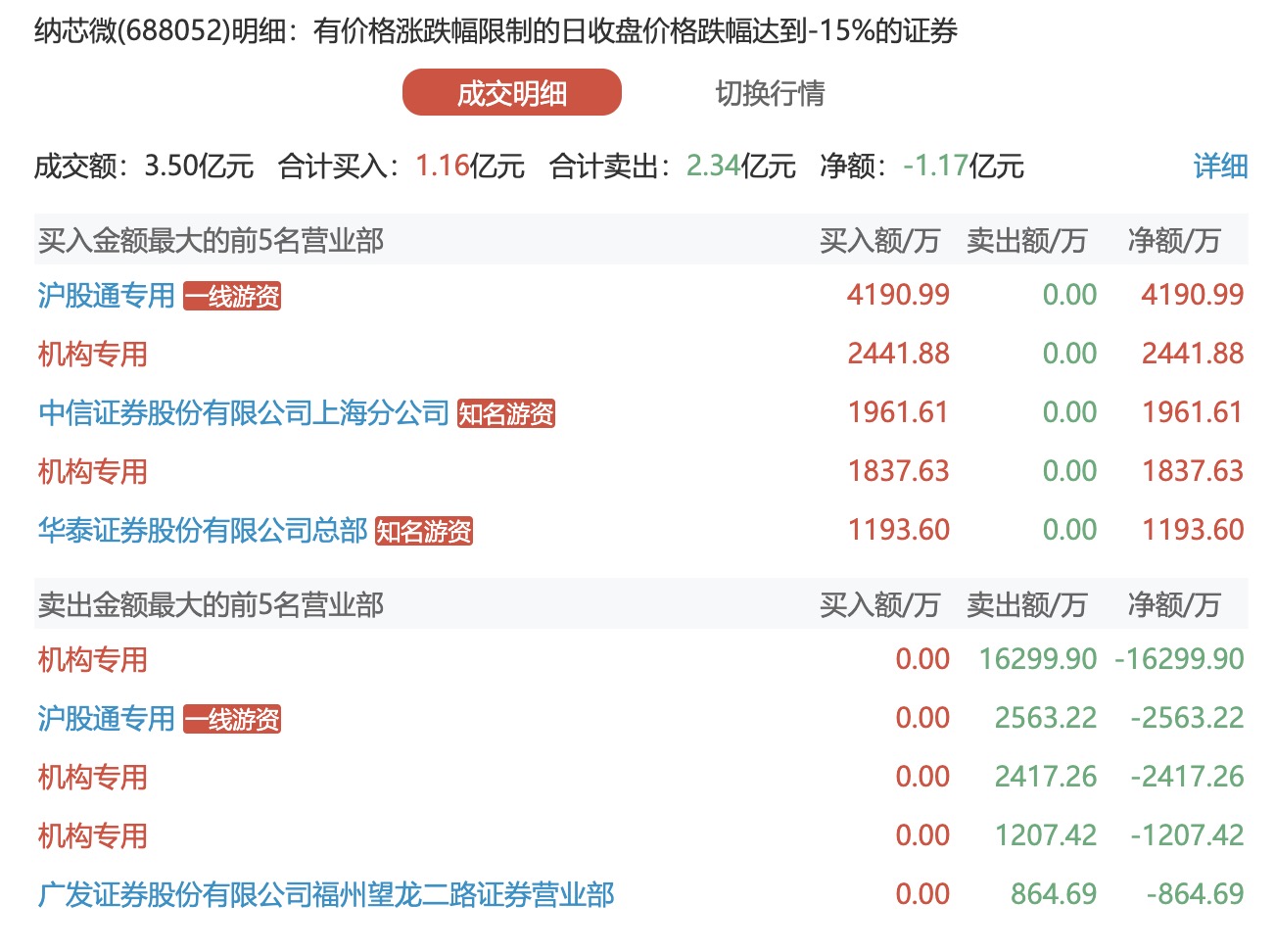Open 华泰证券股份有限公司总部 link

(203, 530)
